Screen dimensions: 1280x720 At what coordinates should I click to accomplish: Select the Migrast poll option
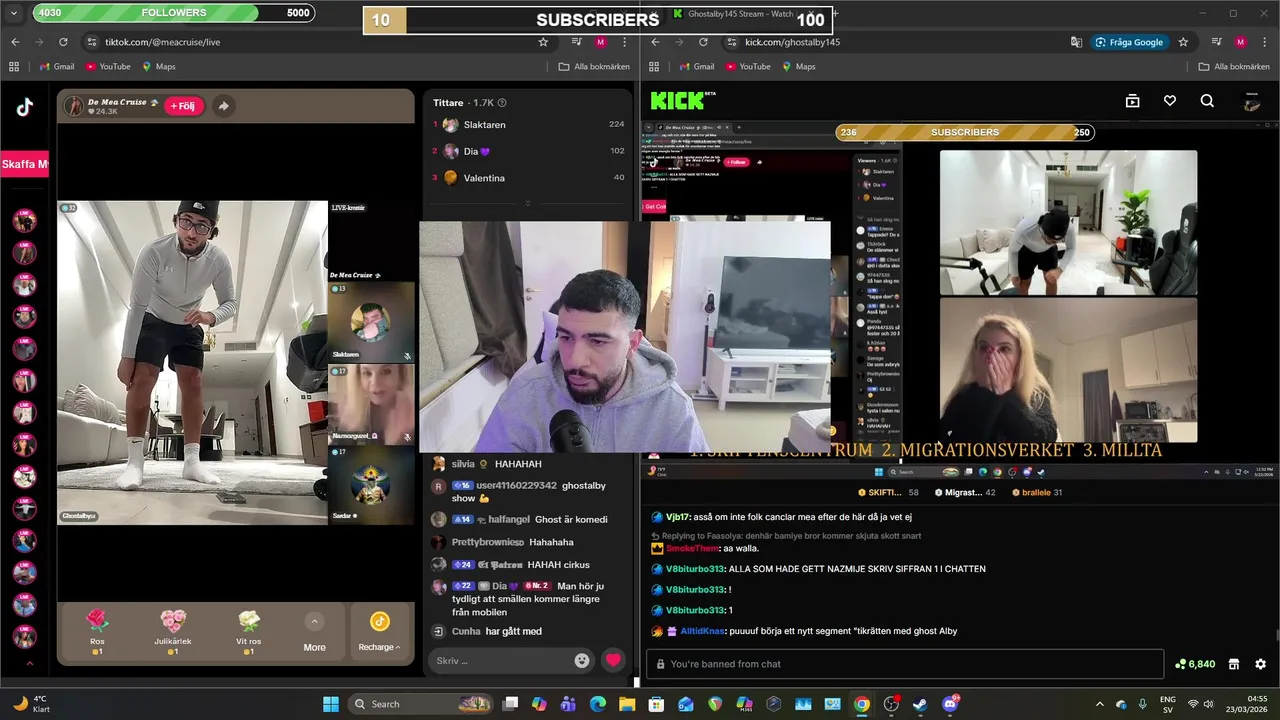tap(965, 492)
